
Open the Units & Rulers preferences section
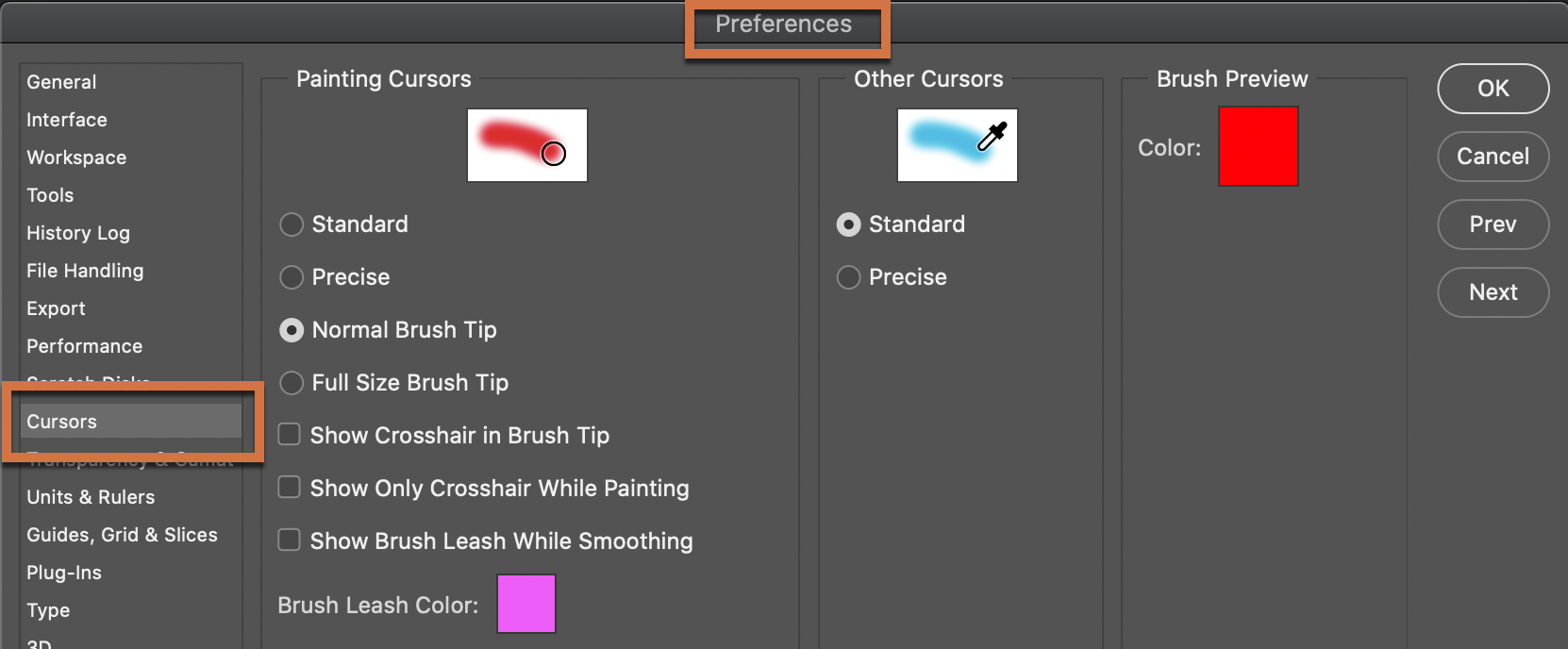91,497
